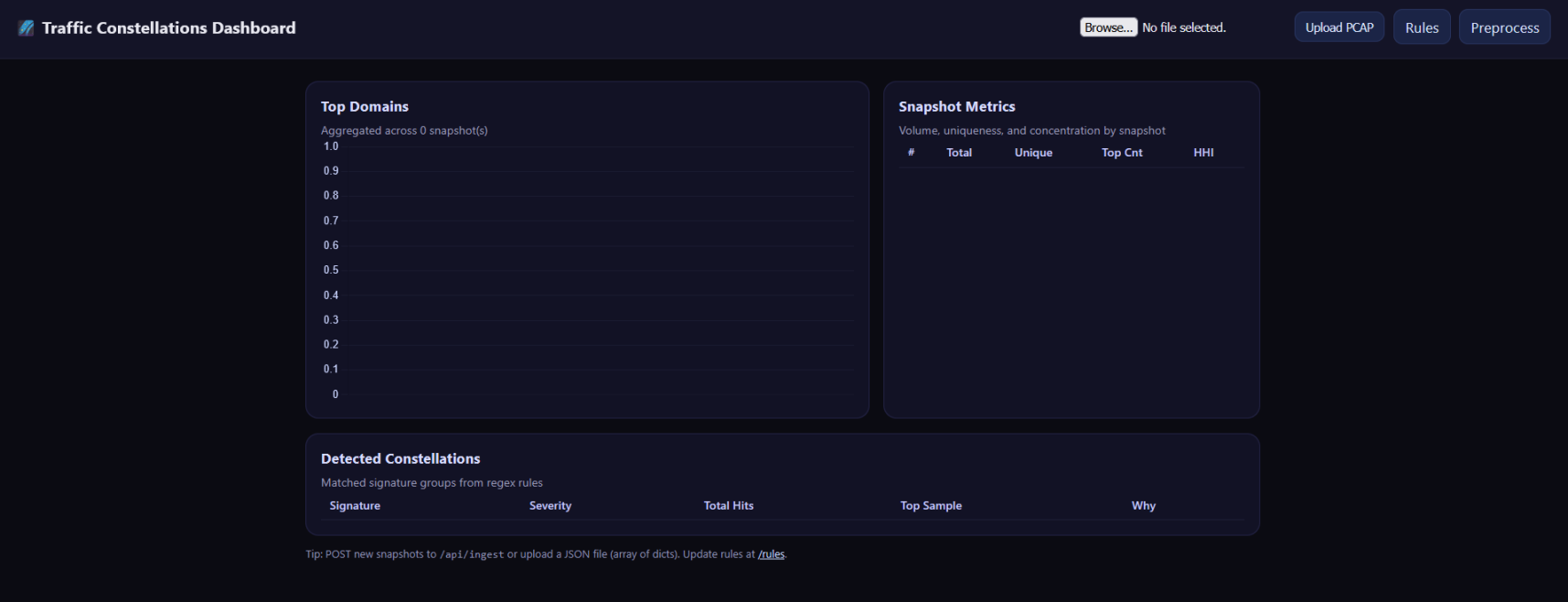Open the Rules page button
Image resolution: width=1568 pixels, height=602 pixels.
pos(1422,27)
